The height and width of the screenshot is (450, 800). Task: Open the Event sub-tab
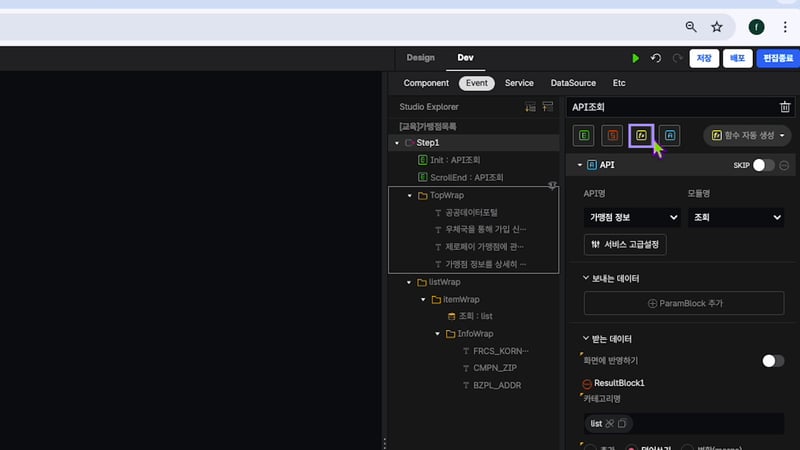coord(477,83)
